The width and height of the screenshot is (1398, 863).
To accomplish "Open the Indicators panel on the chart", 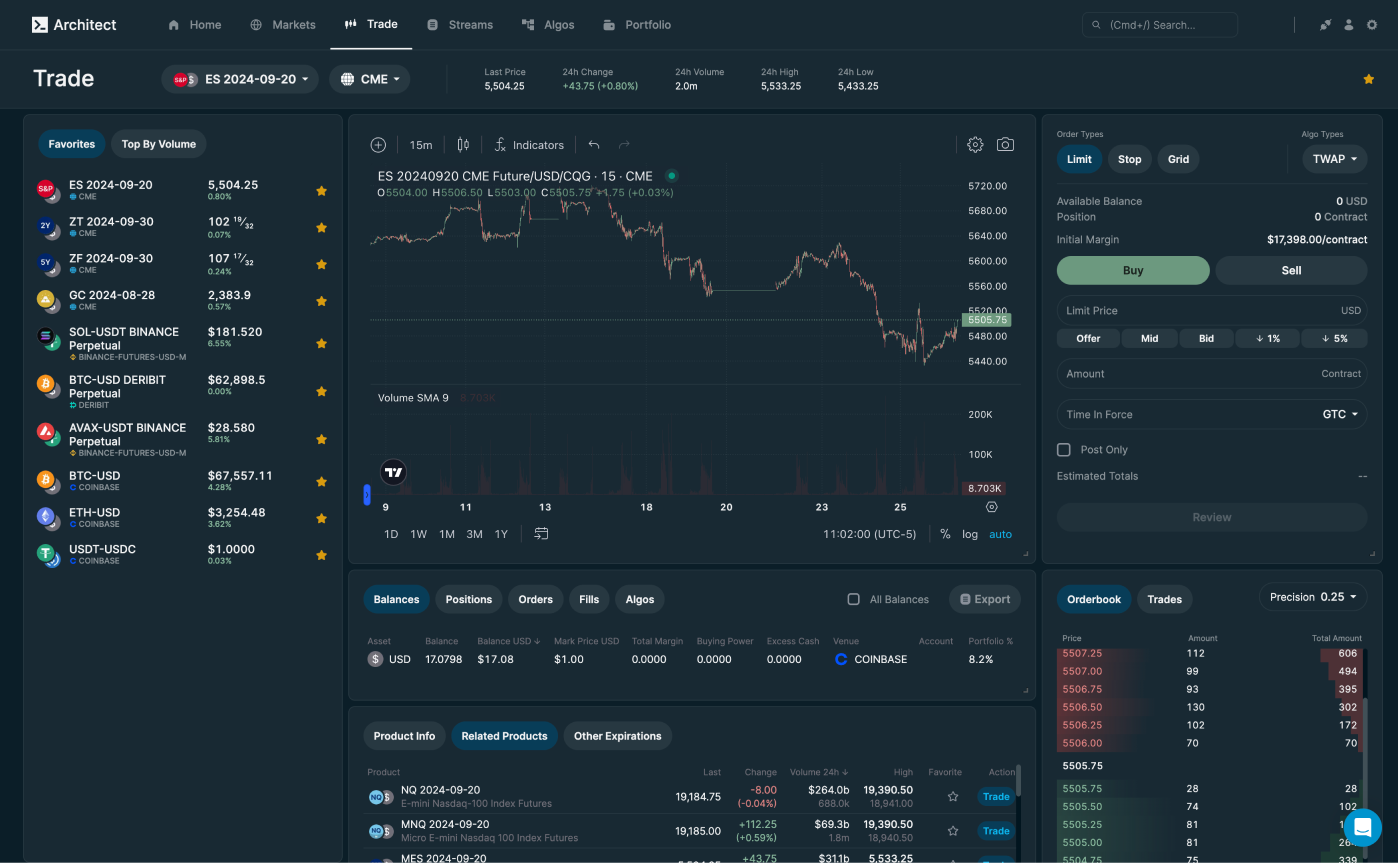I will 529,145.
